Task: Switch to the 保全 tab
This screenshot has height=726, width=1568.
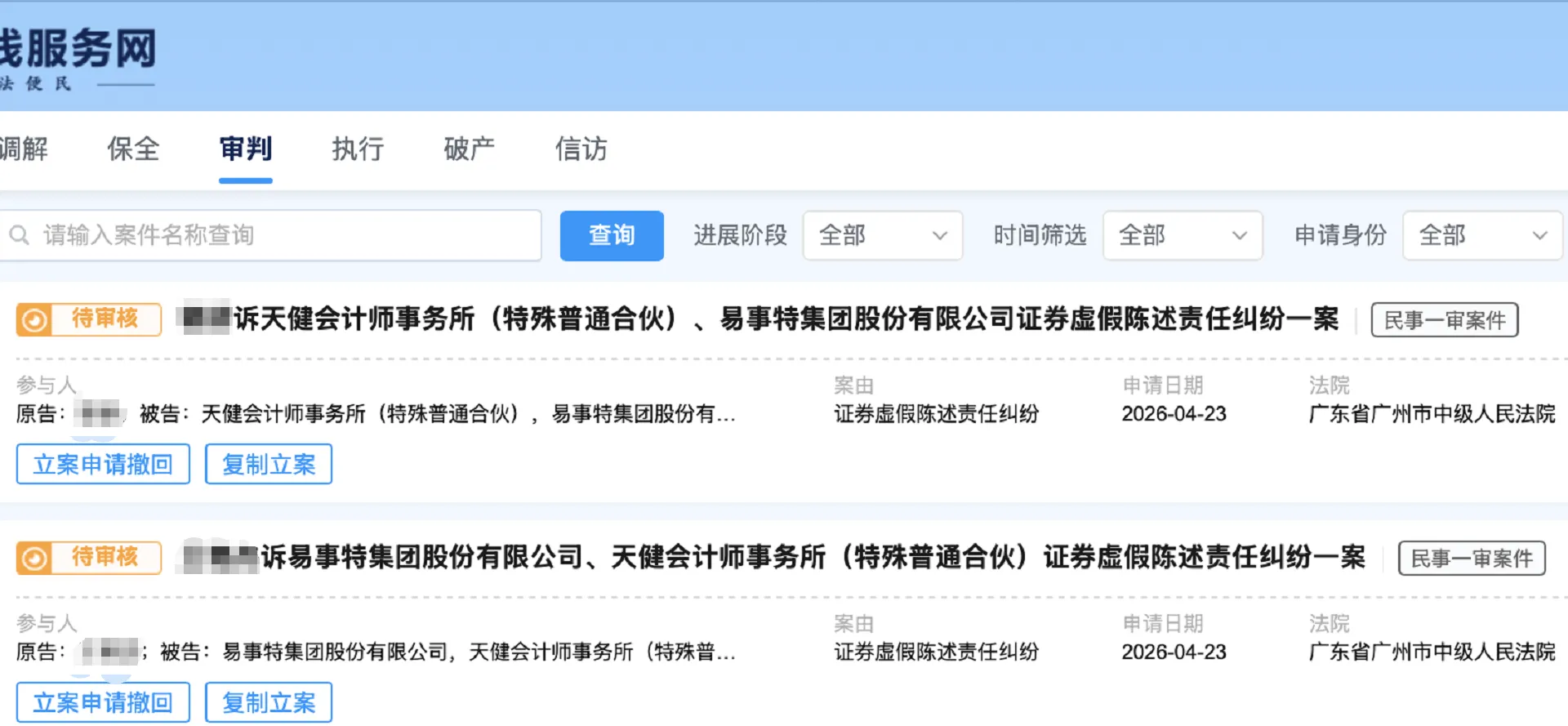Action: 133,149
